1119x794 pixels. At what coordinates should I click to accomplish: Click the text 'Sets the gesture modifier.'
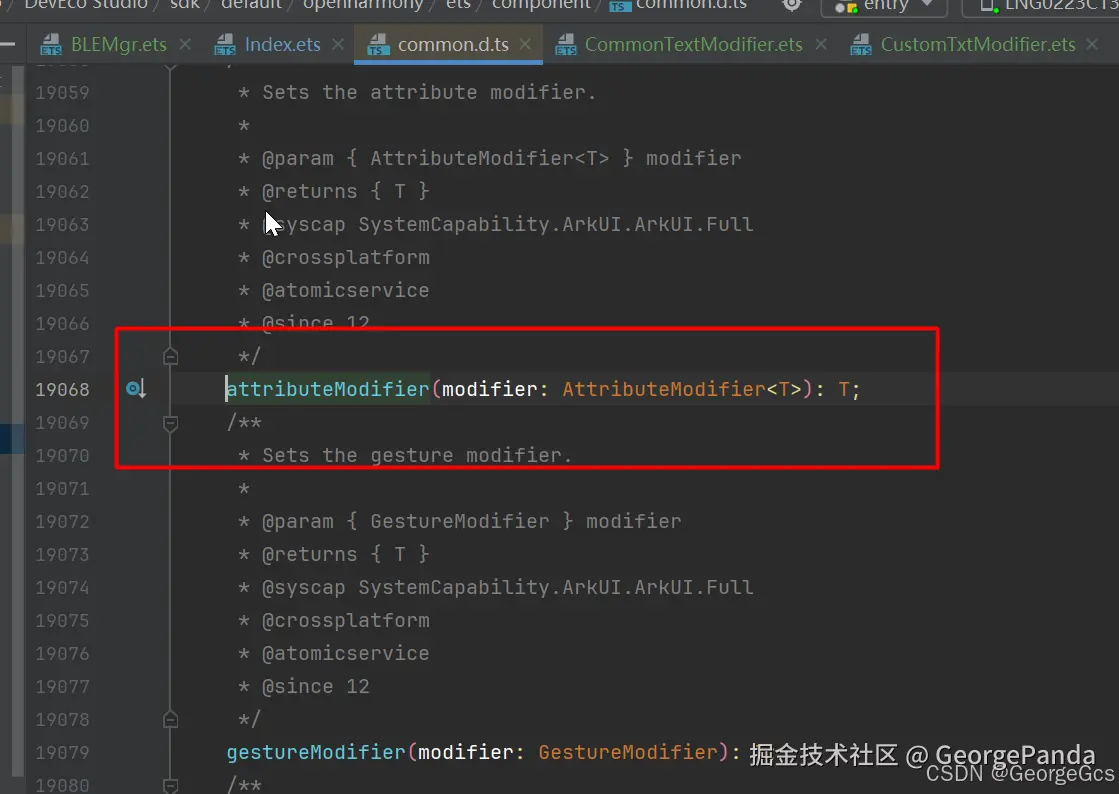click(x=417, y=455)
